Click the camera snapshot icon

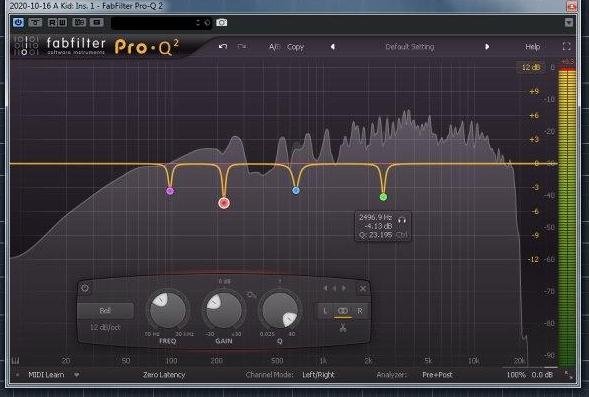point(222,23)
